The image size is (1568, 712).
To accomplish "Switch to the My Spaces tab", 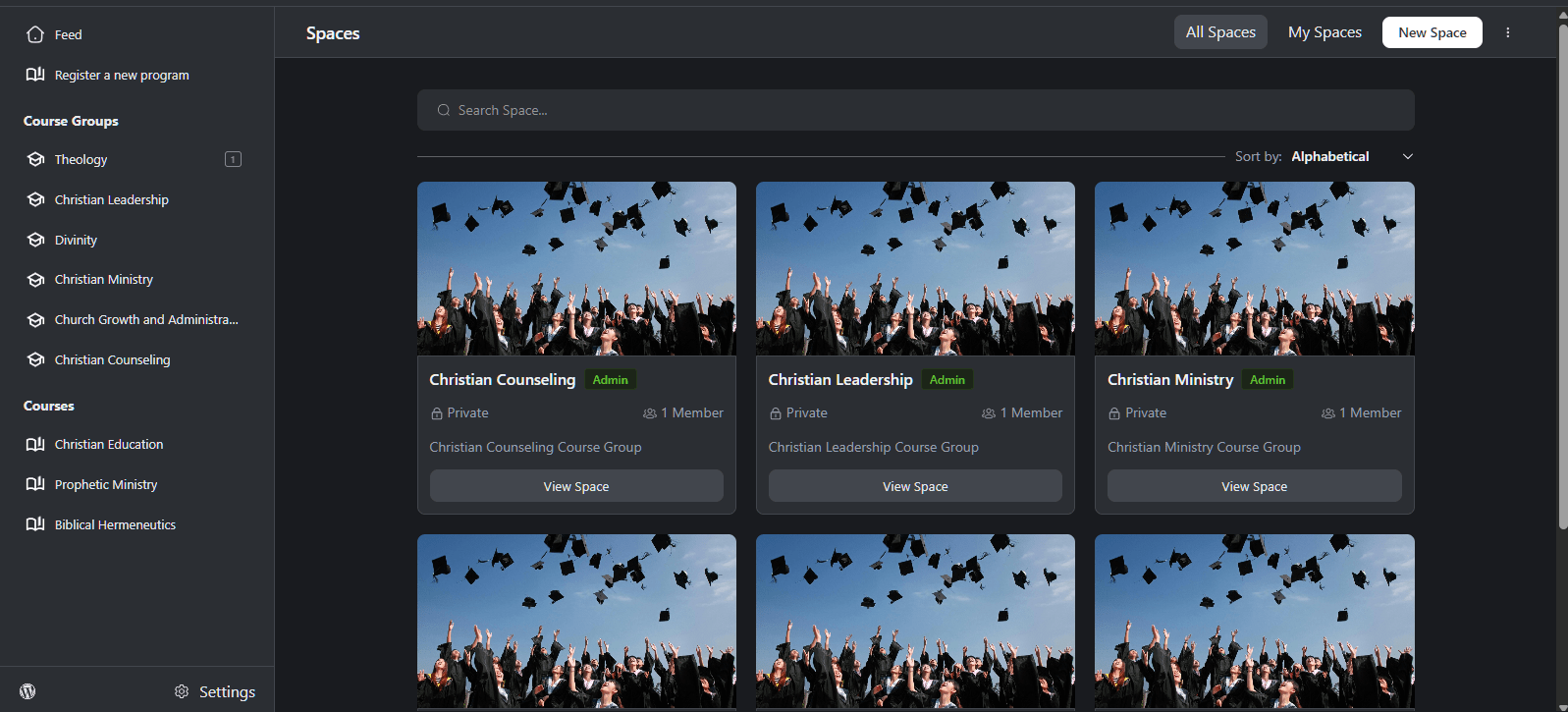I will pos(1325,32).
